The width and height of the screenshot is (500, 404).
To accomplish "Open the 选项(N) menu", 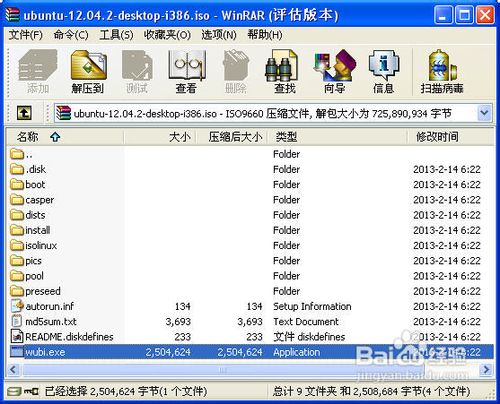I will coord(219,35).
